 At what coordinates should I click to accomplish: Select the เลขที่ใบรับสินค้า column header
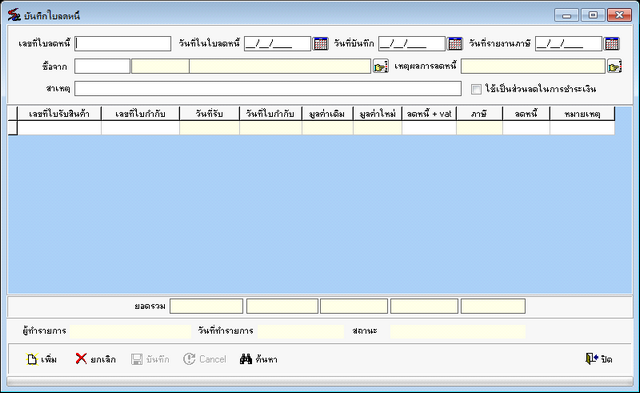tap(59, 114)
